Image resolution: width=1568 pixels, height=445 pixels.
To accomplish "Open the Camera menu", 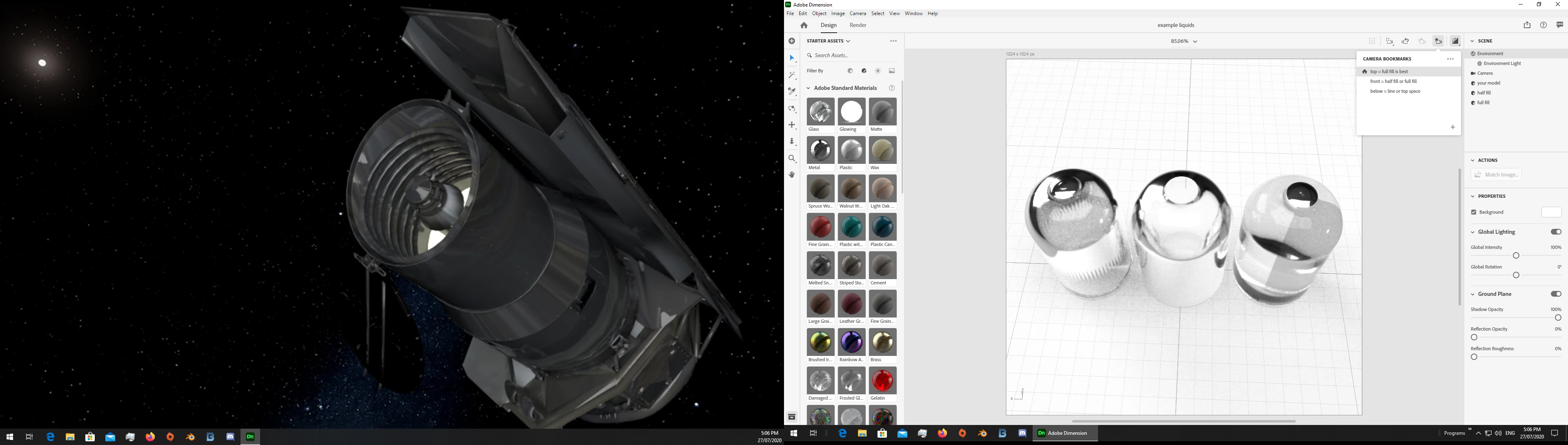I will (857, 13).
